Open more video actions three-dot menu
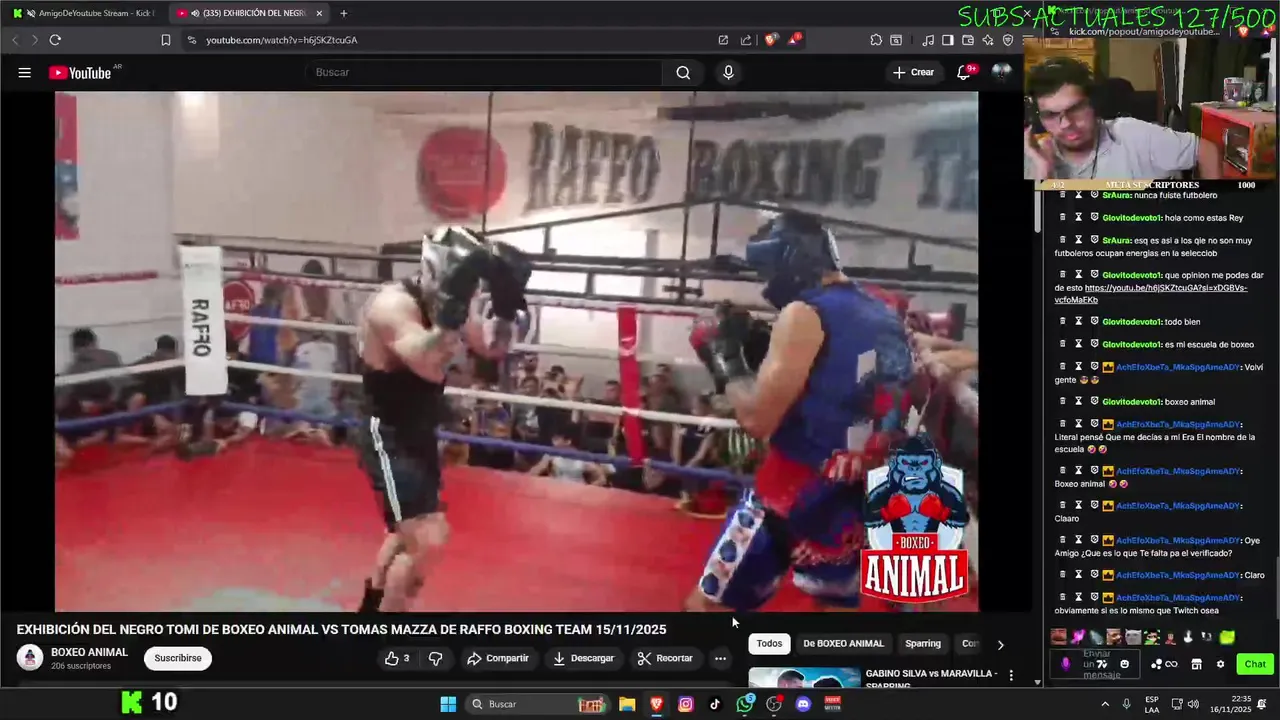Screen dimensions: 1280x720 [x=720, y=658]
